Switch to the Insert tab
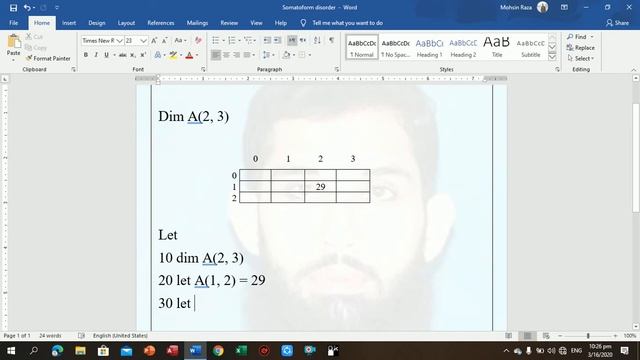 click(x=69, y=23)
